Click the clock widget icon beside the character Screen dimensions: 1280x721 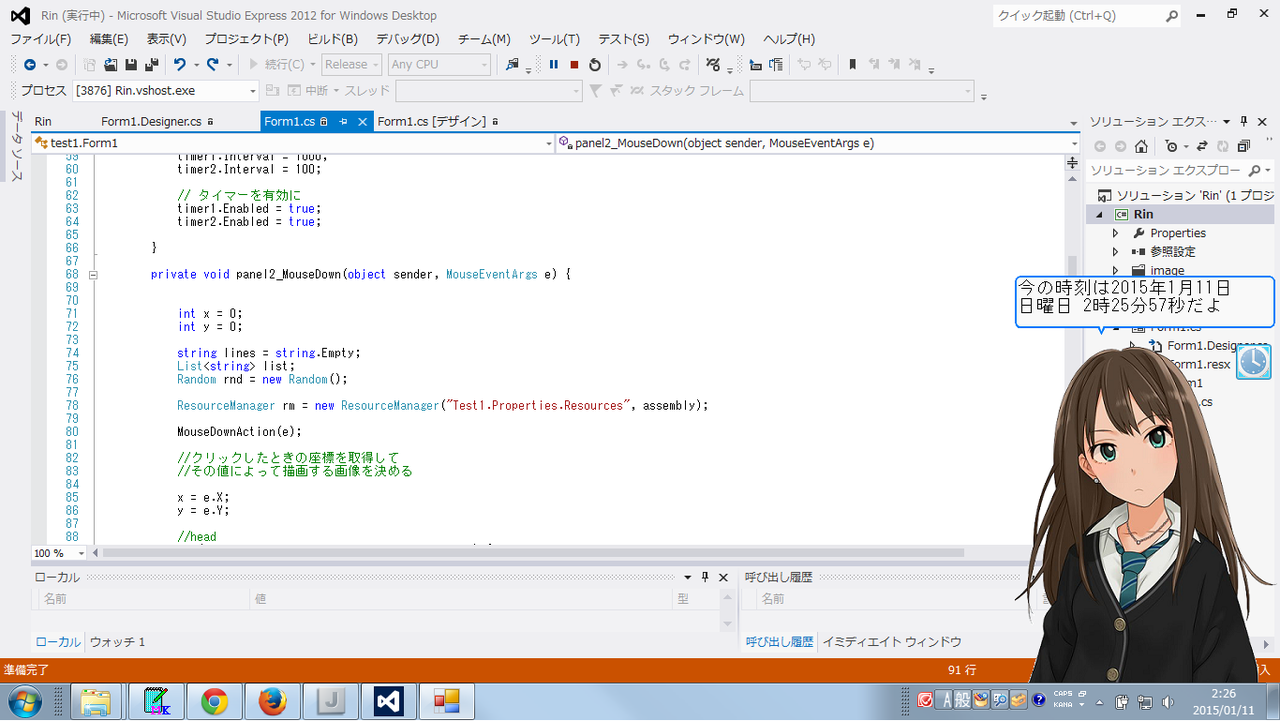click(x=1254, y=361)
